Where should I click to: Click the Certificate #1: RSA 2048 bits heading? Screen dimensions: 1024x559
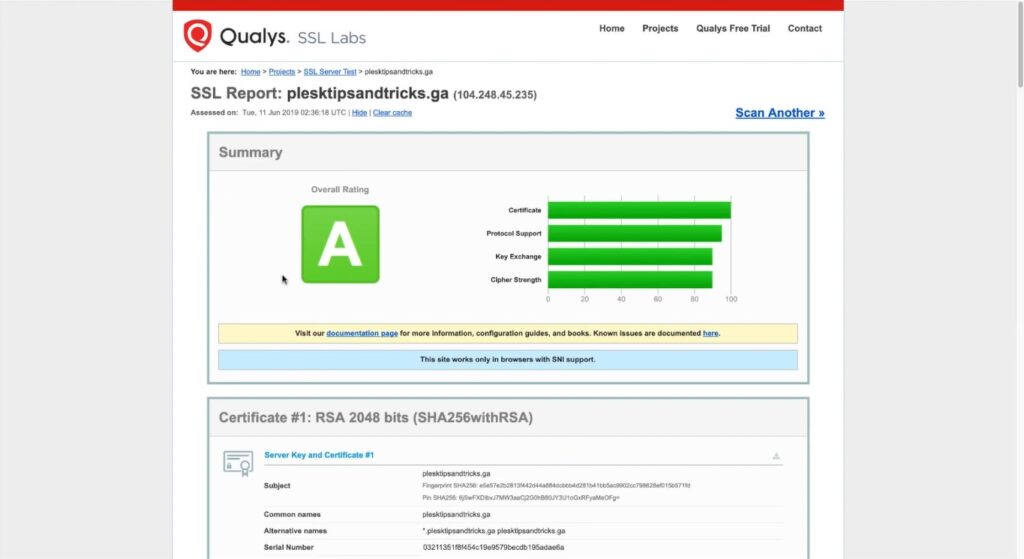[376, 417]
